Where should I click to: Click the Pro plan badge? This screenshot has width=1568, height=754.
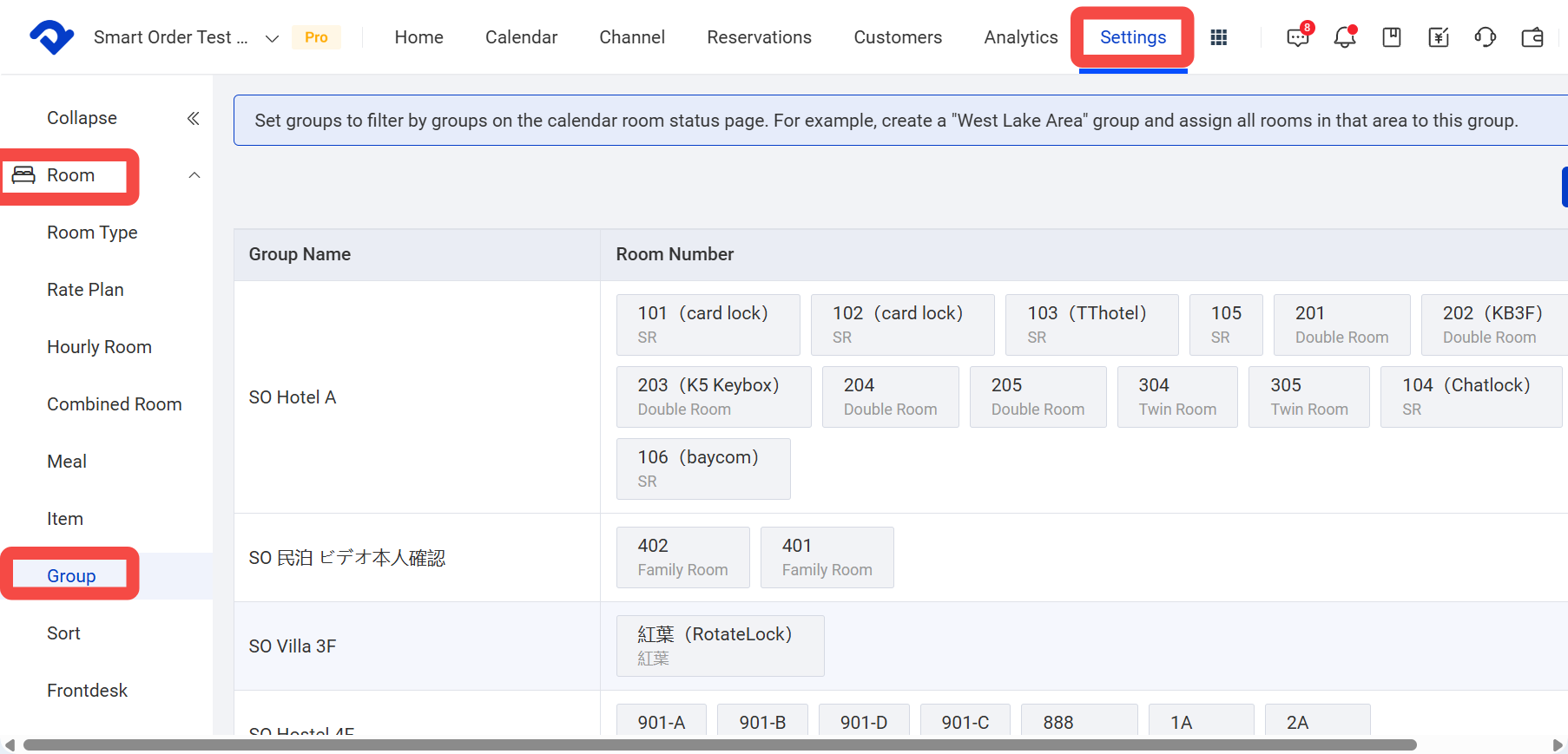316,37
